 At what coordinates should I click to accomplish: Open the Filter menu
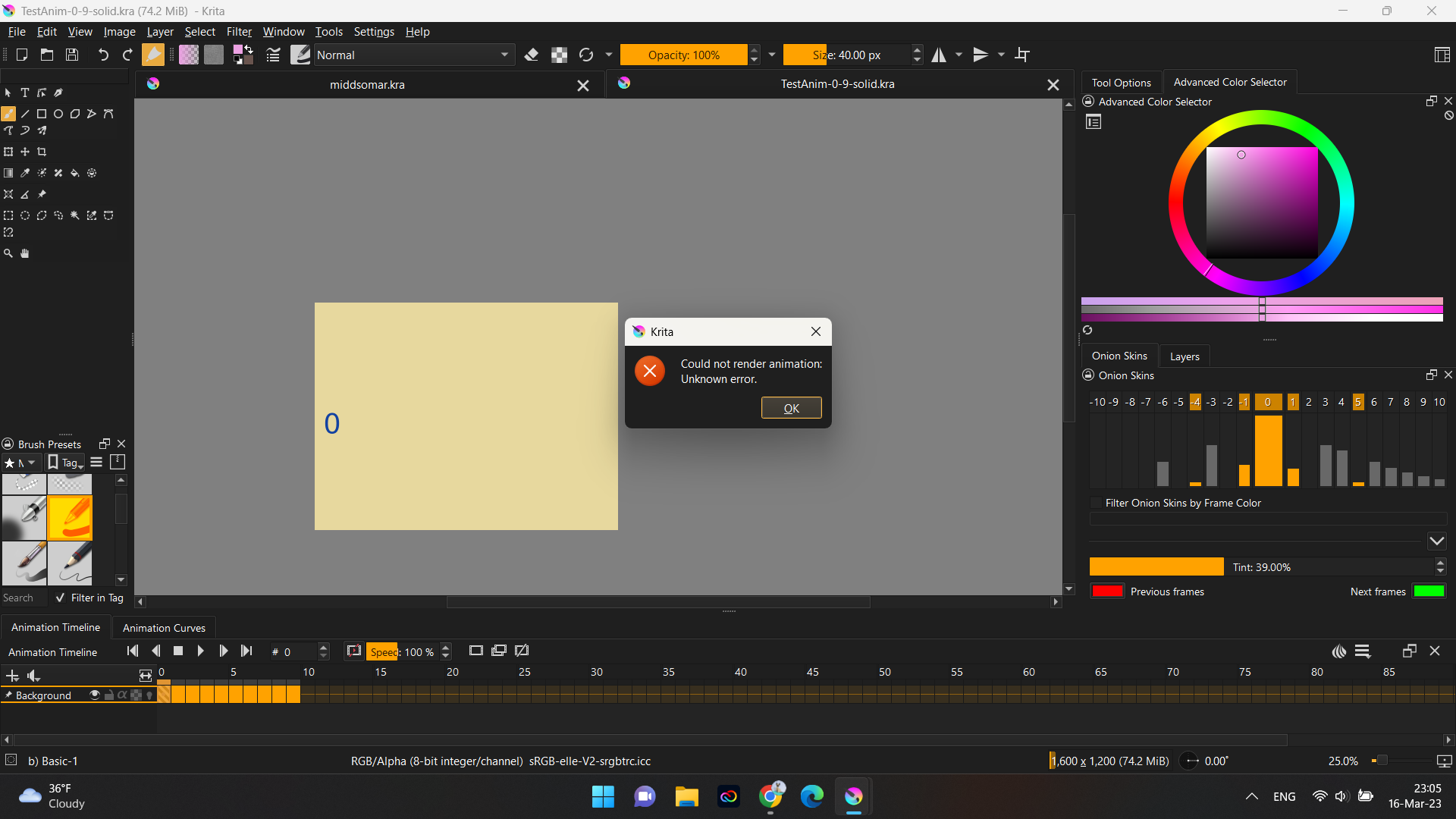pos(239,32)
